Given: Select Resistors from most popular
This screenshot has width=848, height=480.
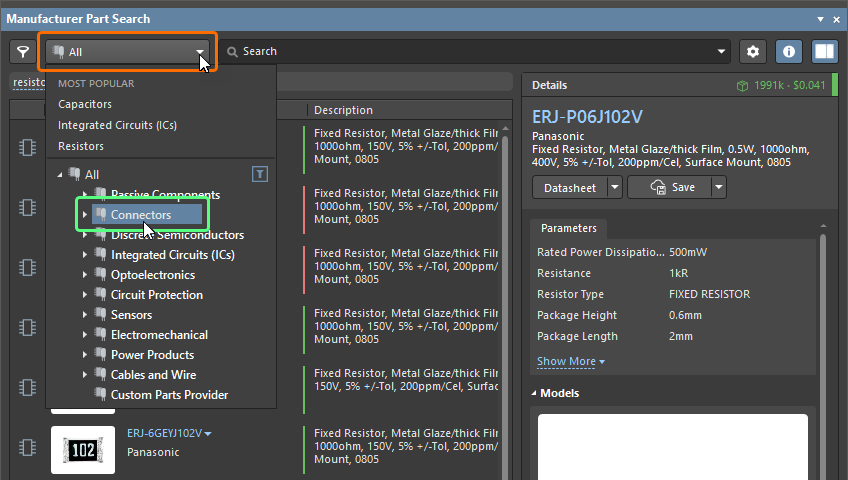Looking at the screenshot, I should click(81, 146).
